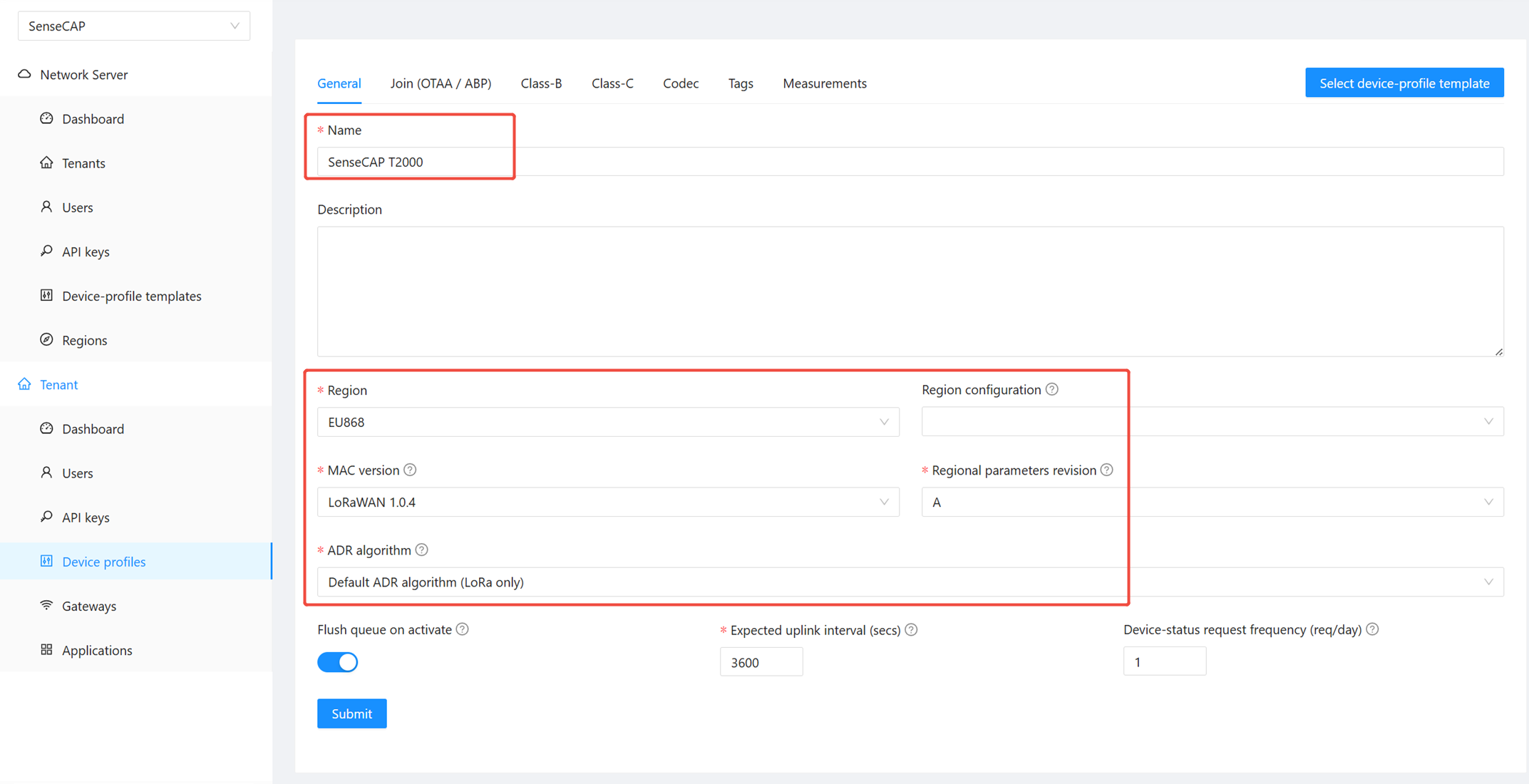Open the ADR algorithm dropdown
This screenshot has width=1529, height=784.
[910, 582]
